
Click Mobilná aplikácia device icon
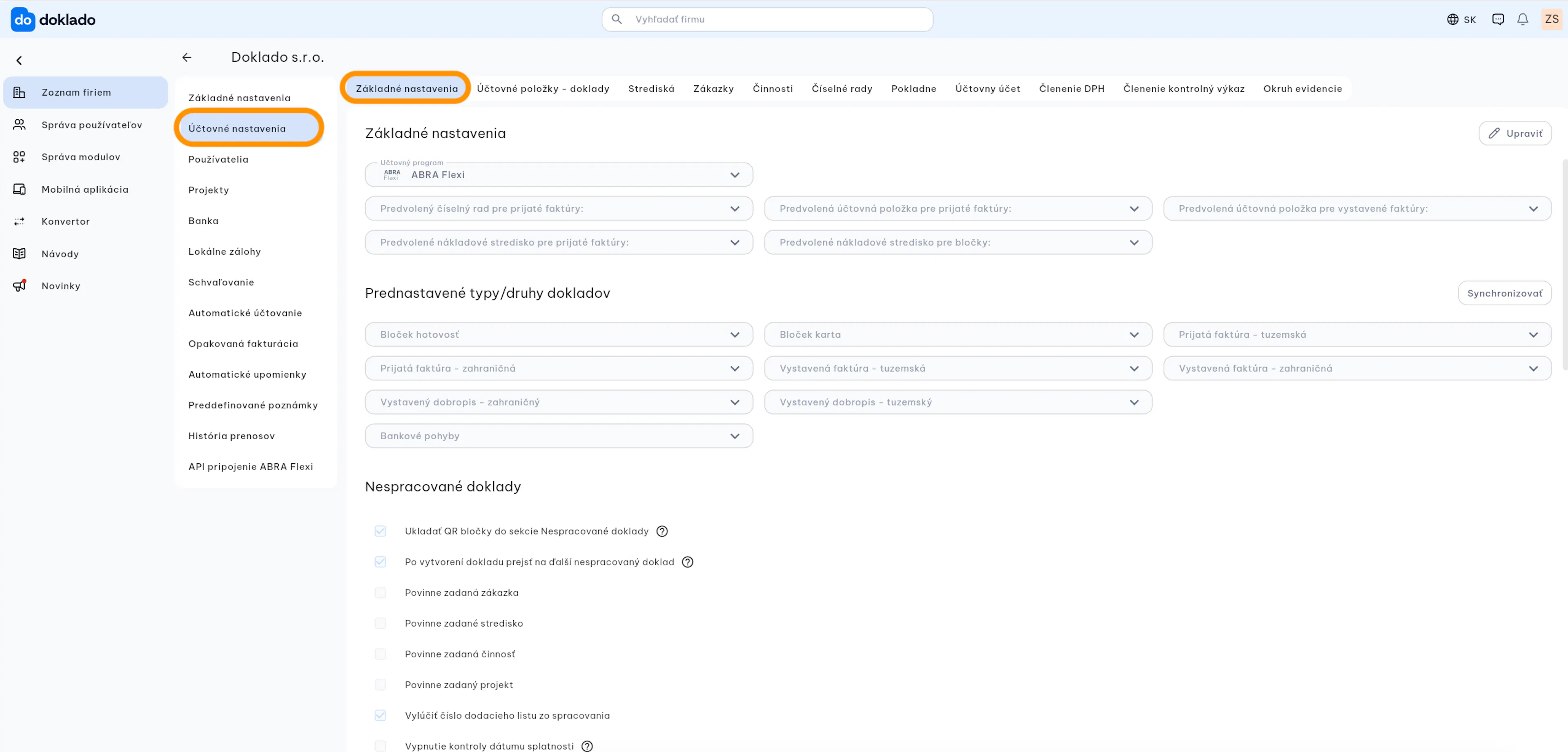pyautogui.click(x=20, y=189)
